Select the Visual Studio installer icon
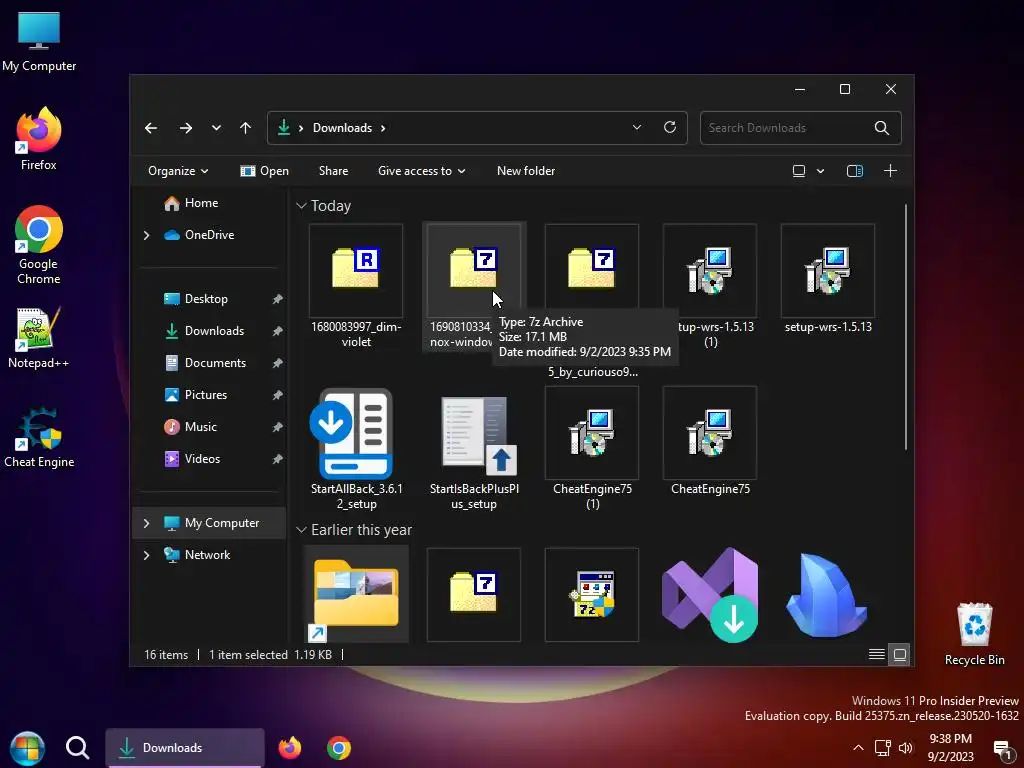This screenshot has width=1024, height=768. (x=710, y=594)
